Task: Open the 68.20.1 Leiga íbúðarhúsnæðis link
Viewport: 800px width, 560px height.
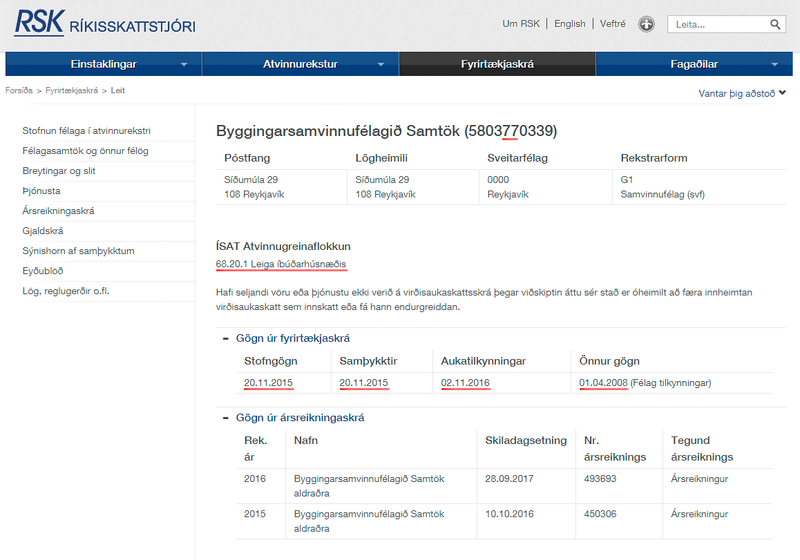Action: point(281,263)
